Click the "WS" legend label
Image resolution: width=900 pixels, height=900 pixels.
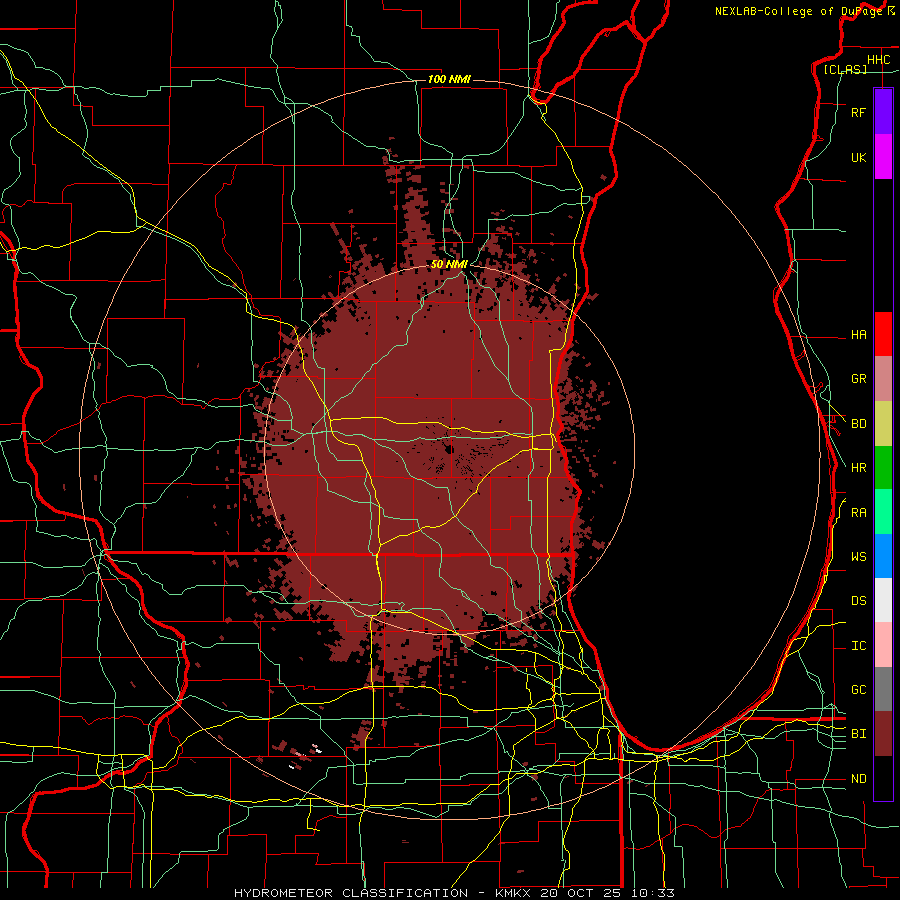click(x=859, y=557)
